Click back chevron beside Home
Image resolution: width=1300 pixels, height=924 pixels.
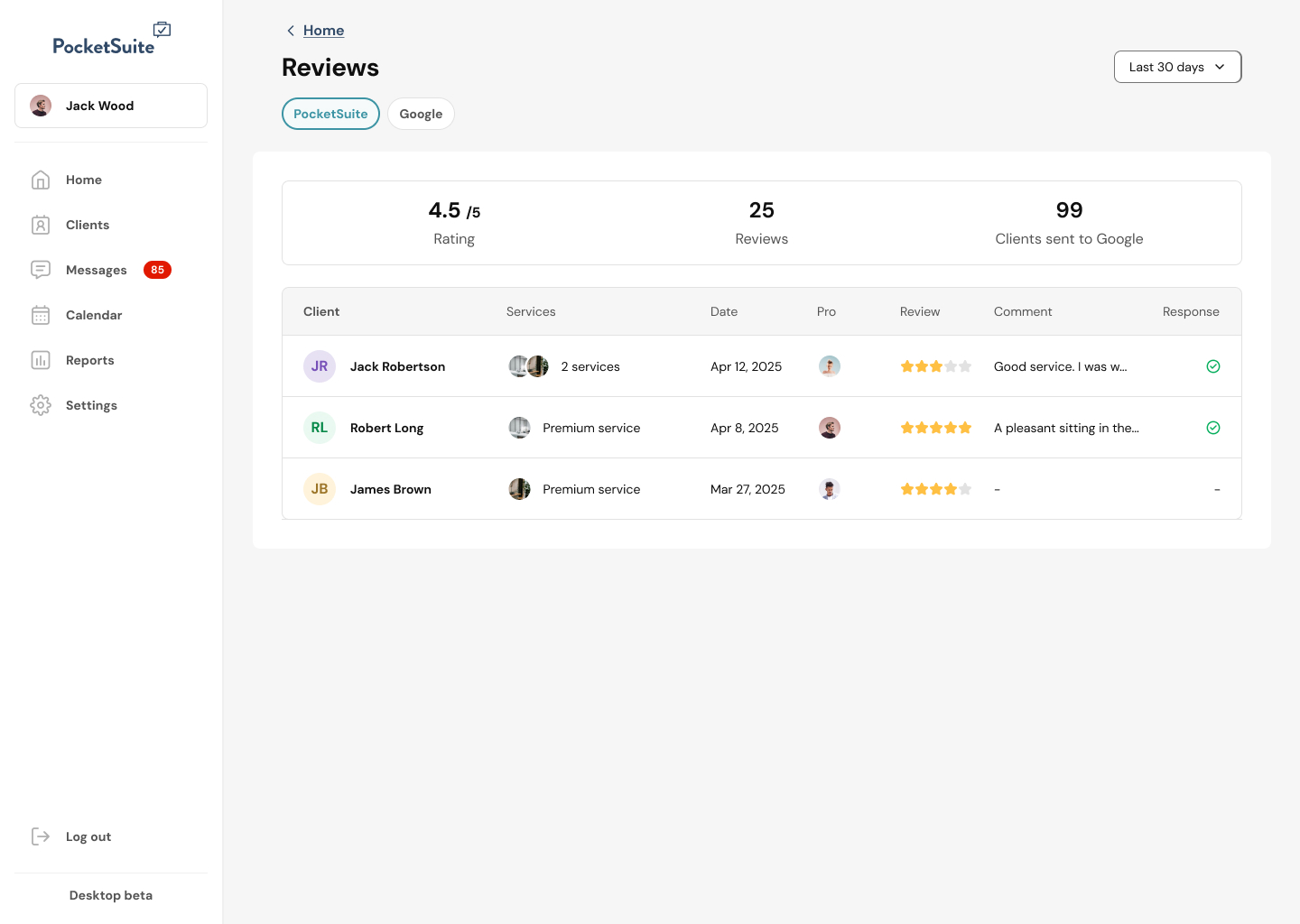(291, 31)
